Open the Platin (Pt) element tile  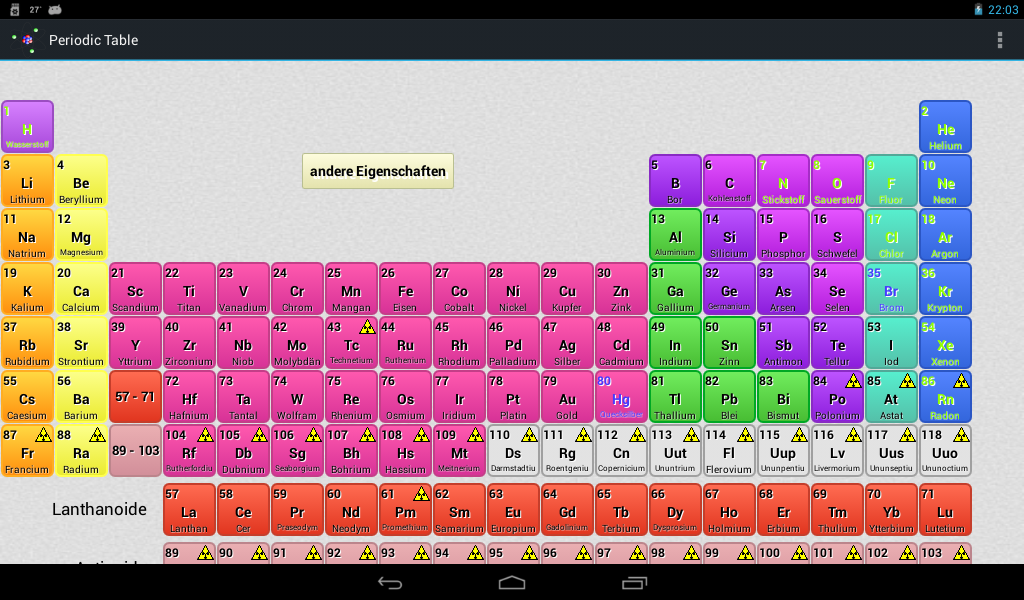click(x=513, y=397)
